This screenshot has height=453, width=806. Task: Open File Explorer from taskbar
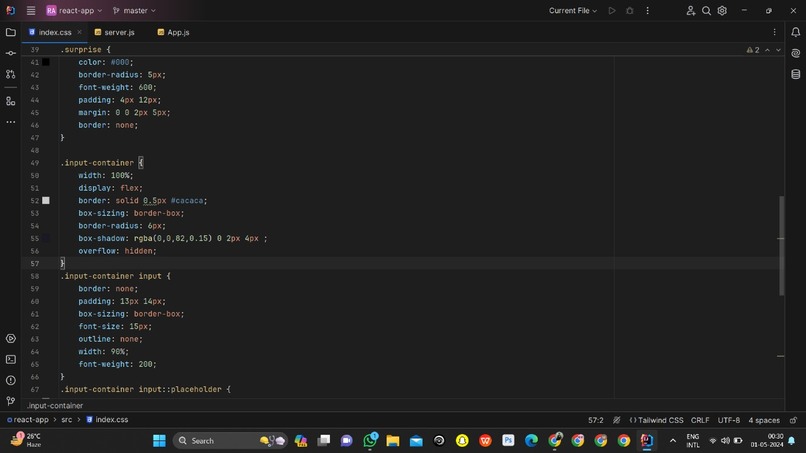393,441
